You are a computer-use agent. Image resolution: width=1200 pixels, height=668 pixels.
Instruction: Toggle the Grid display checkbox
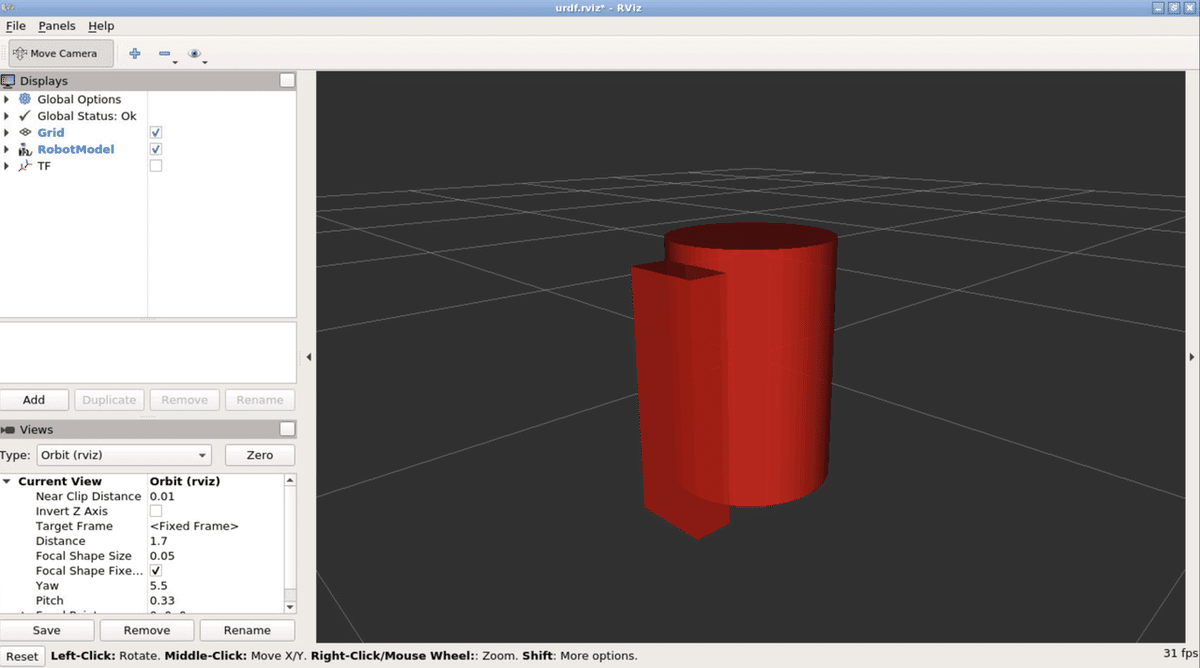(x=156, y=132)
